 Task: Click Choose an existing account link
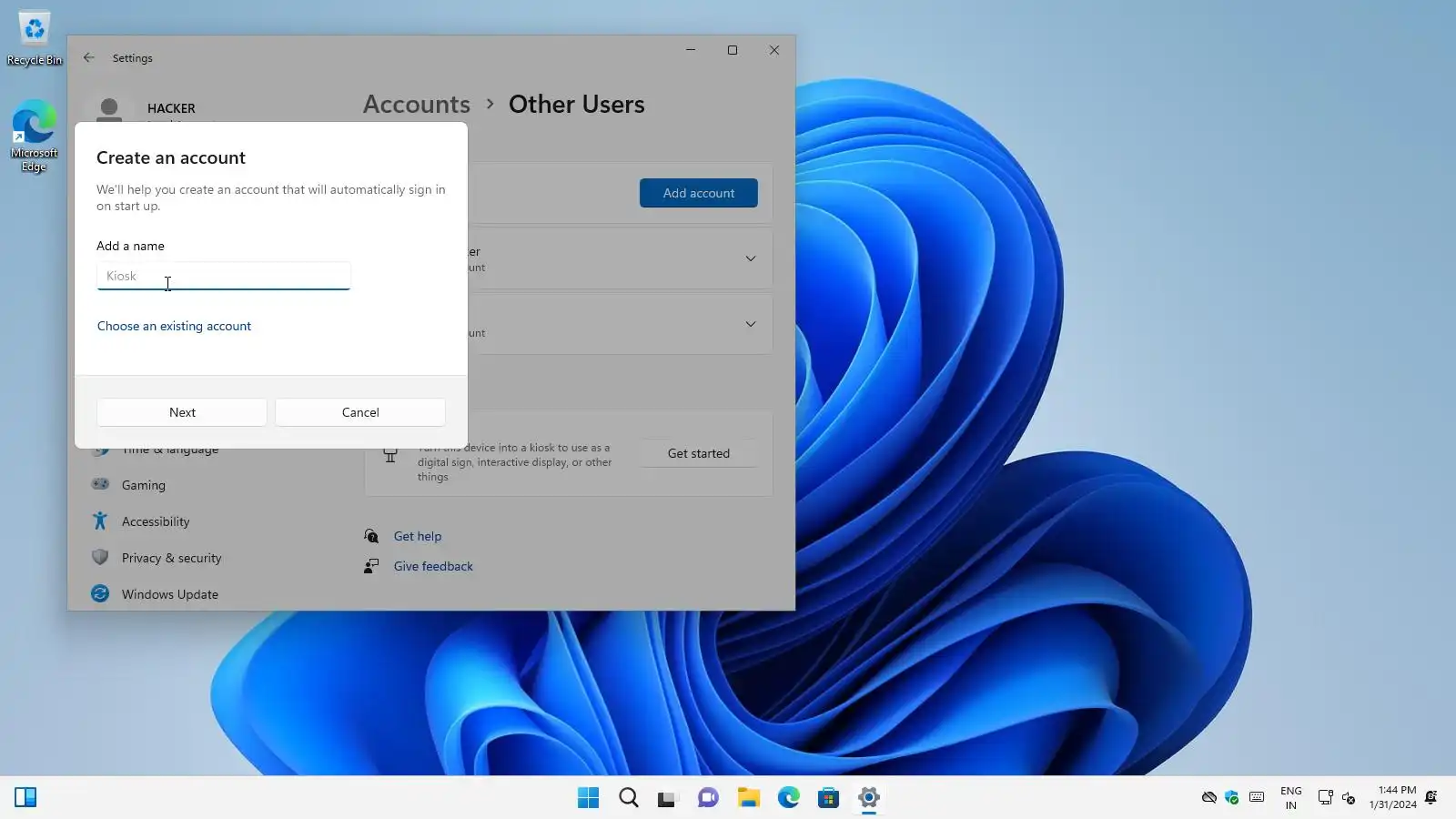[x=174, y=326]
